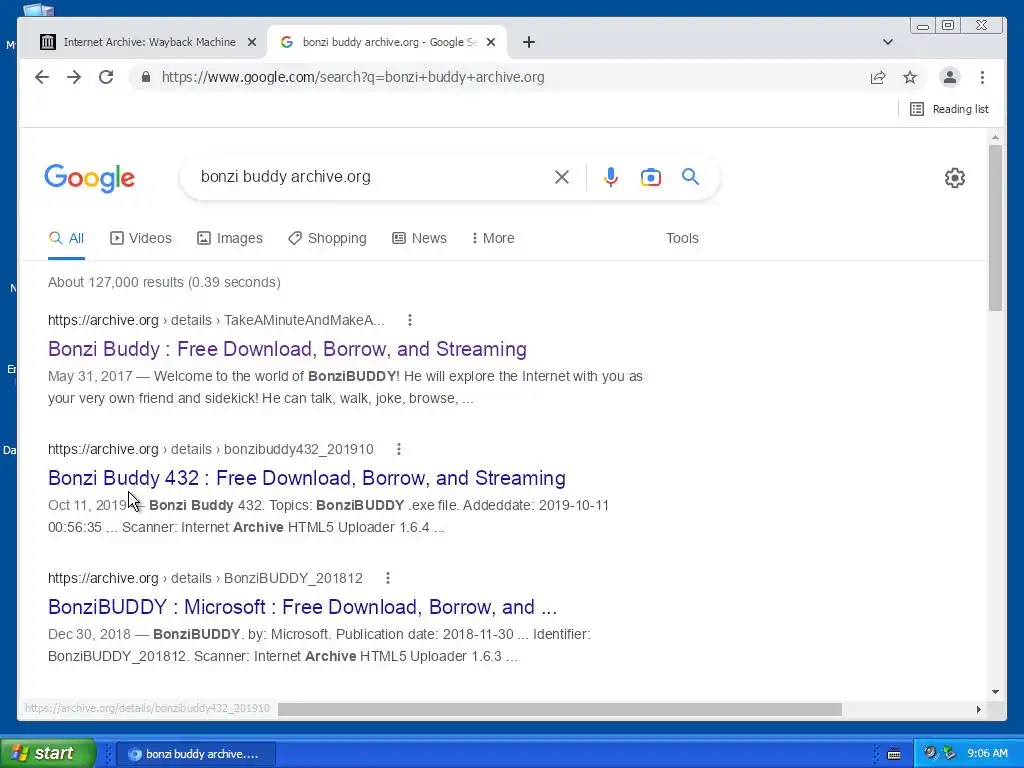This screenshot has width=1024, height=768.
Task: Search by image with camera icon
Action: (x=650, y=177)
